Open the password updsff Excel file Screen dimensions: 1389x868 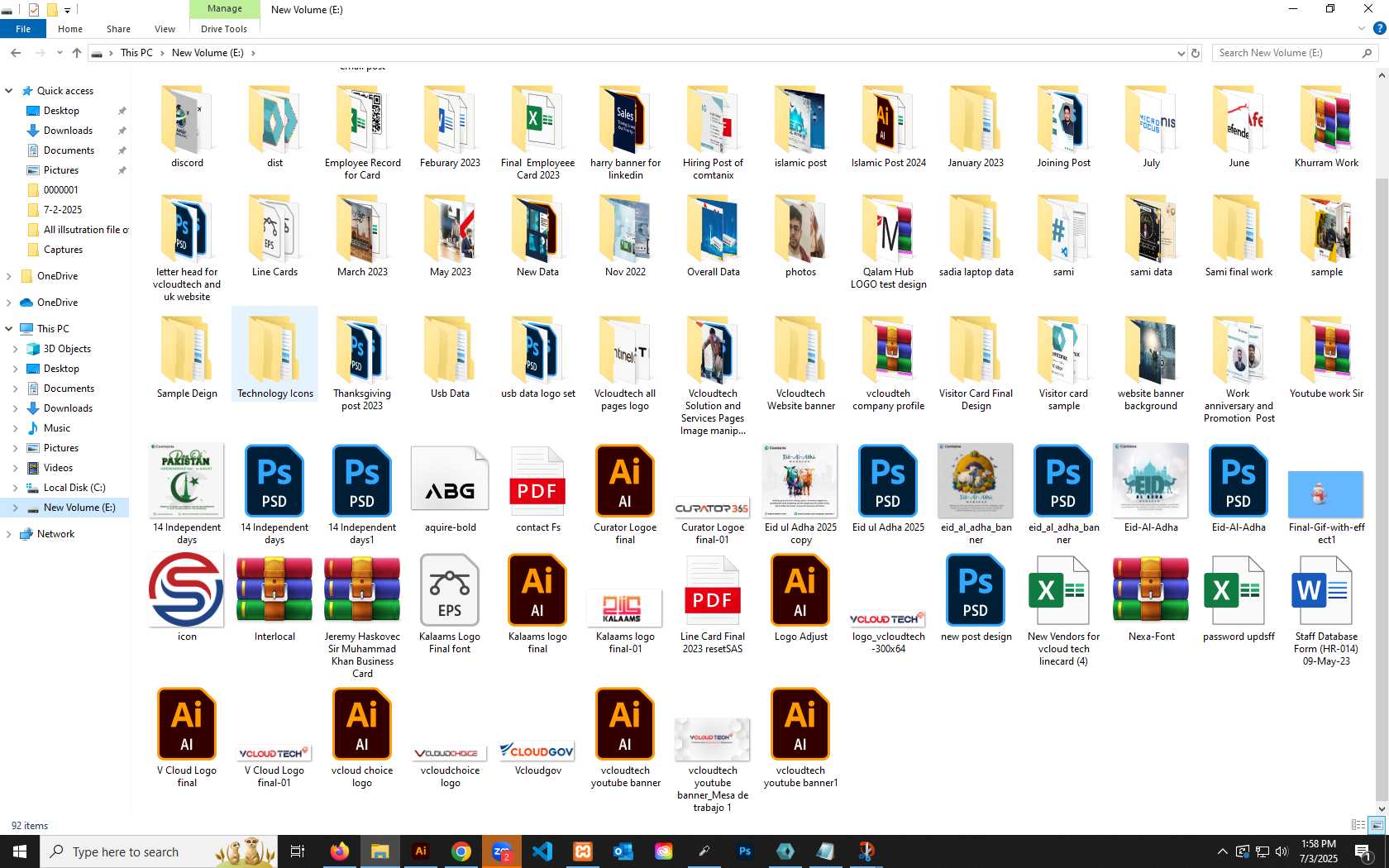coord(1239,597)
